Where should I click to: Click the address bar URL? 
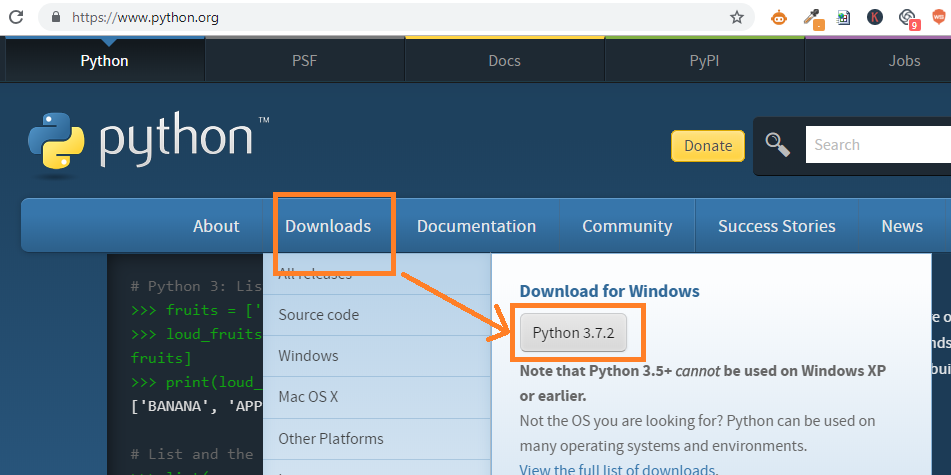[x=145, y=18]
